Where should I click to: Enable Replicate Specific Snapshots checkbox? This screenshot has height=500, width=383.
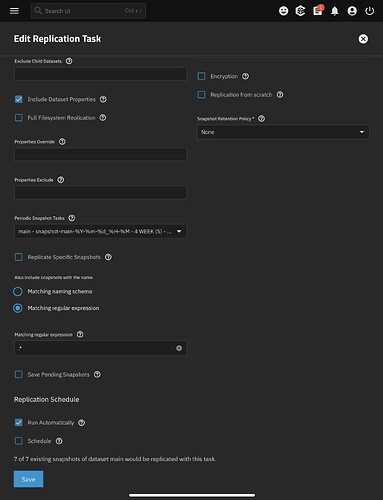click(19, 257)
